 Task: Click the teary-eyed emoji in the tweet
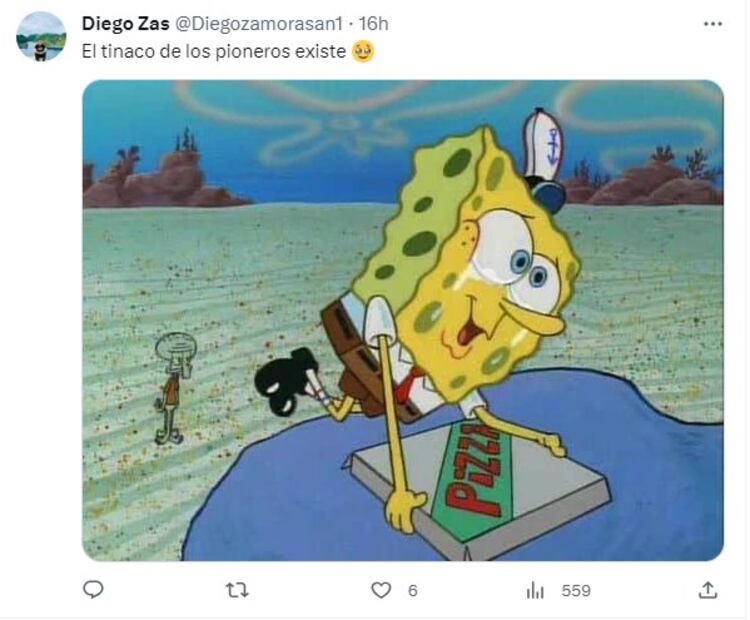(x=363, y=52)
